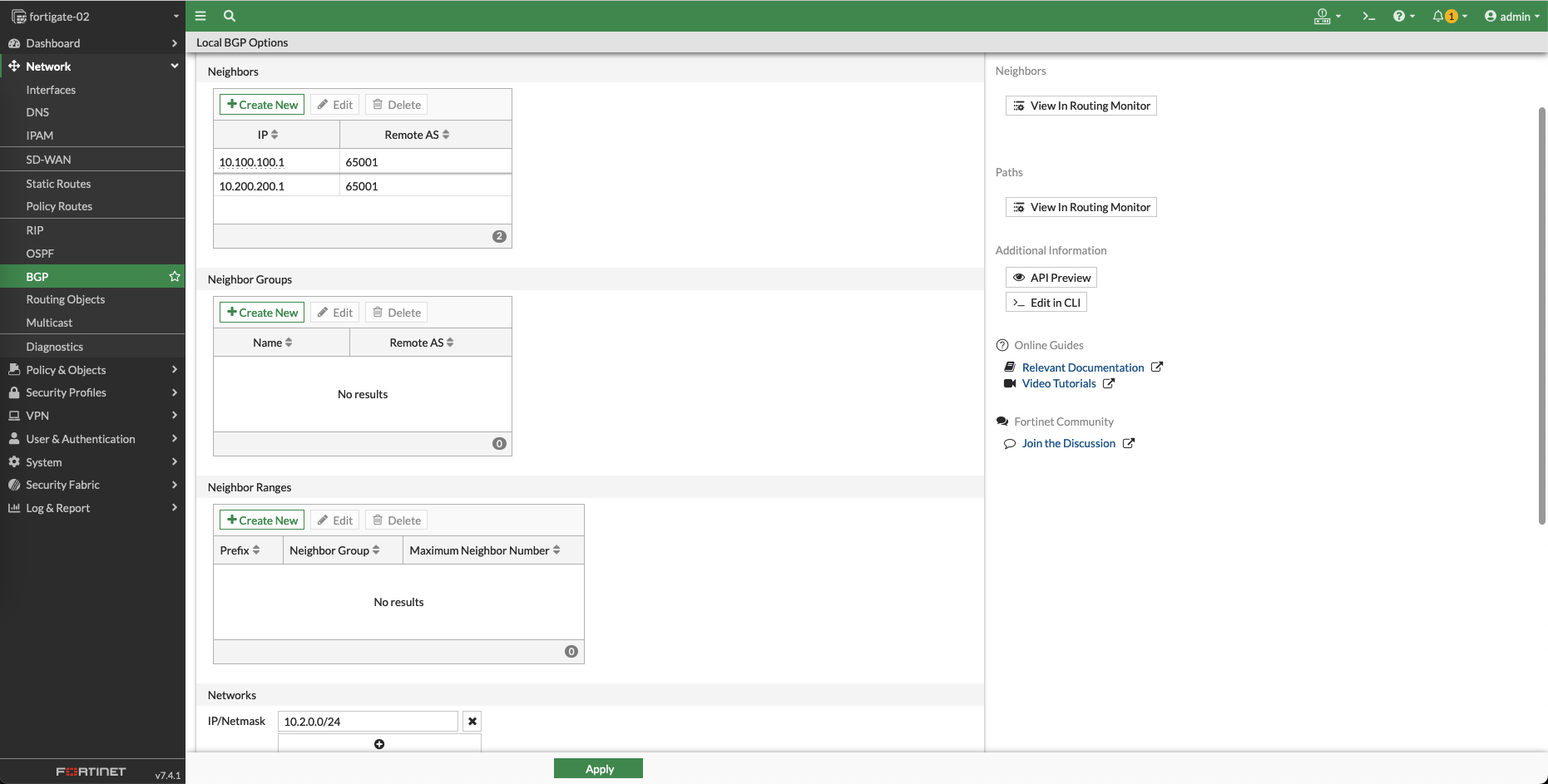Open the fortigate-02 device dropdown

[92, 16]
